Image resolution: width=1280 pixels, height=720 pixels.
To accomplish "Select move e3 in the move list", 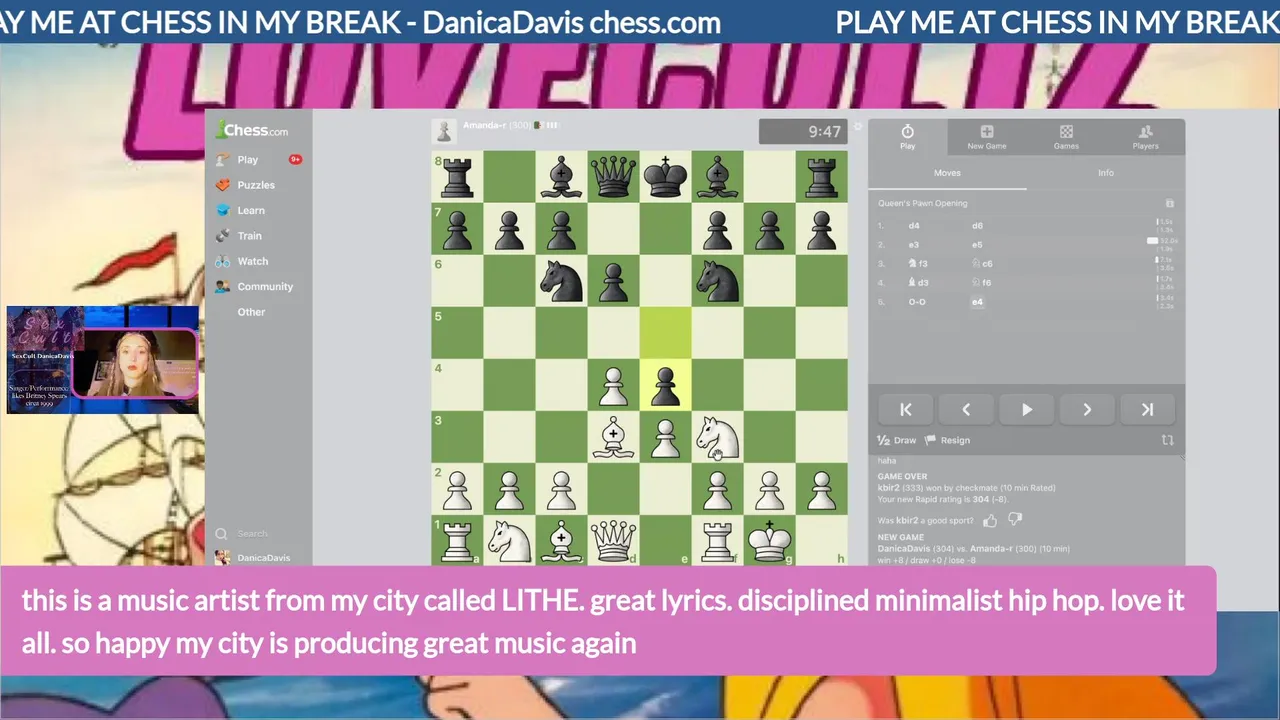I will (x=914, y=245).
